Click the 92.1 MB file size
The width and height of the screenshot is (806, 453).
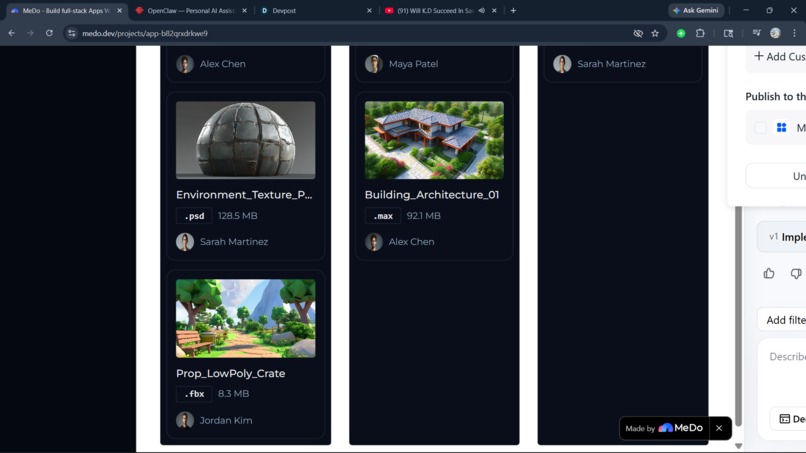(x=424, y=216)
